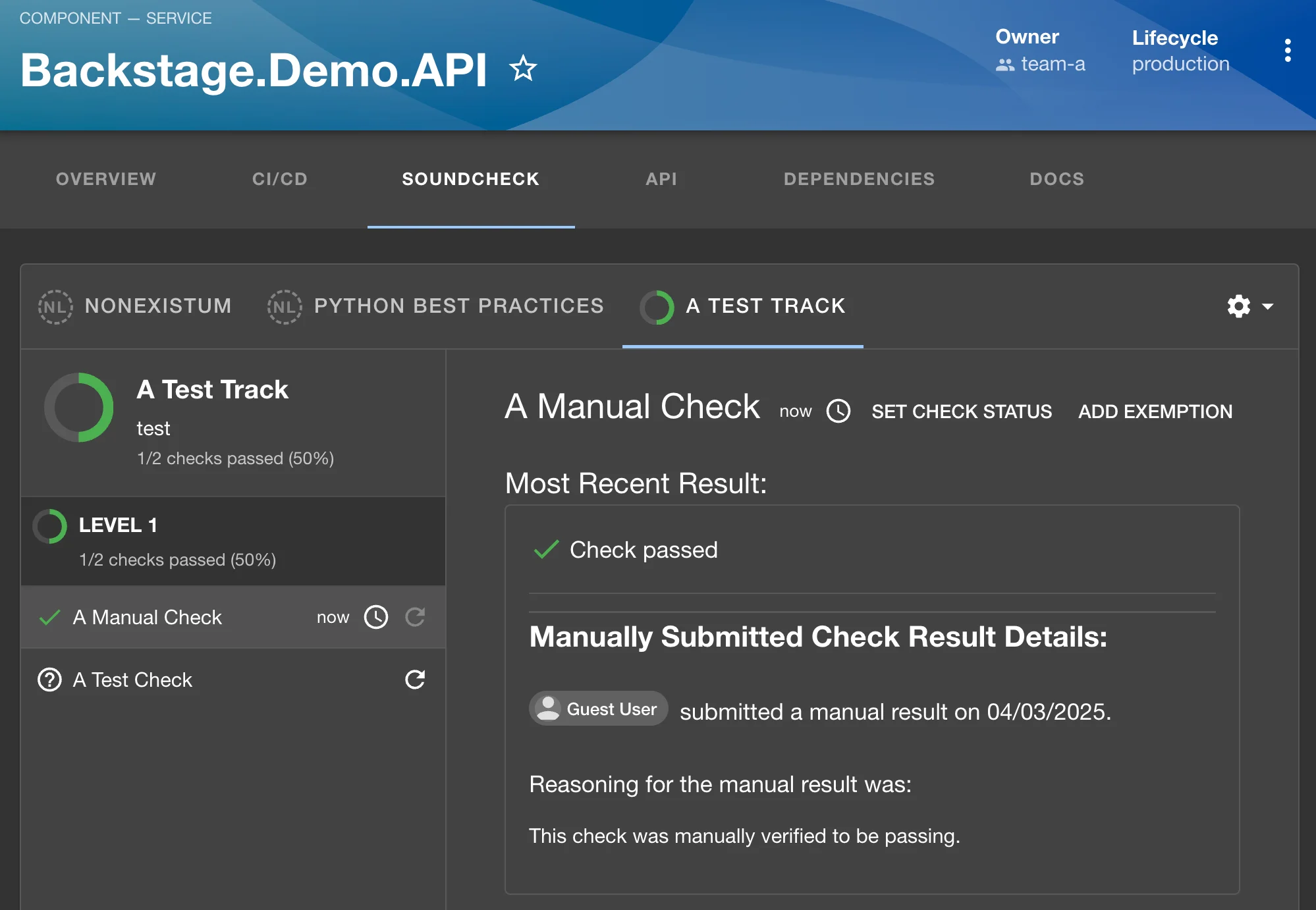Click the 'Owner' header label
Screen dimensions: 1316x910
coord(1027,37)
